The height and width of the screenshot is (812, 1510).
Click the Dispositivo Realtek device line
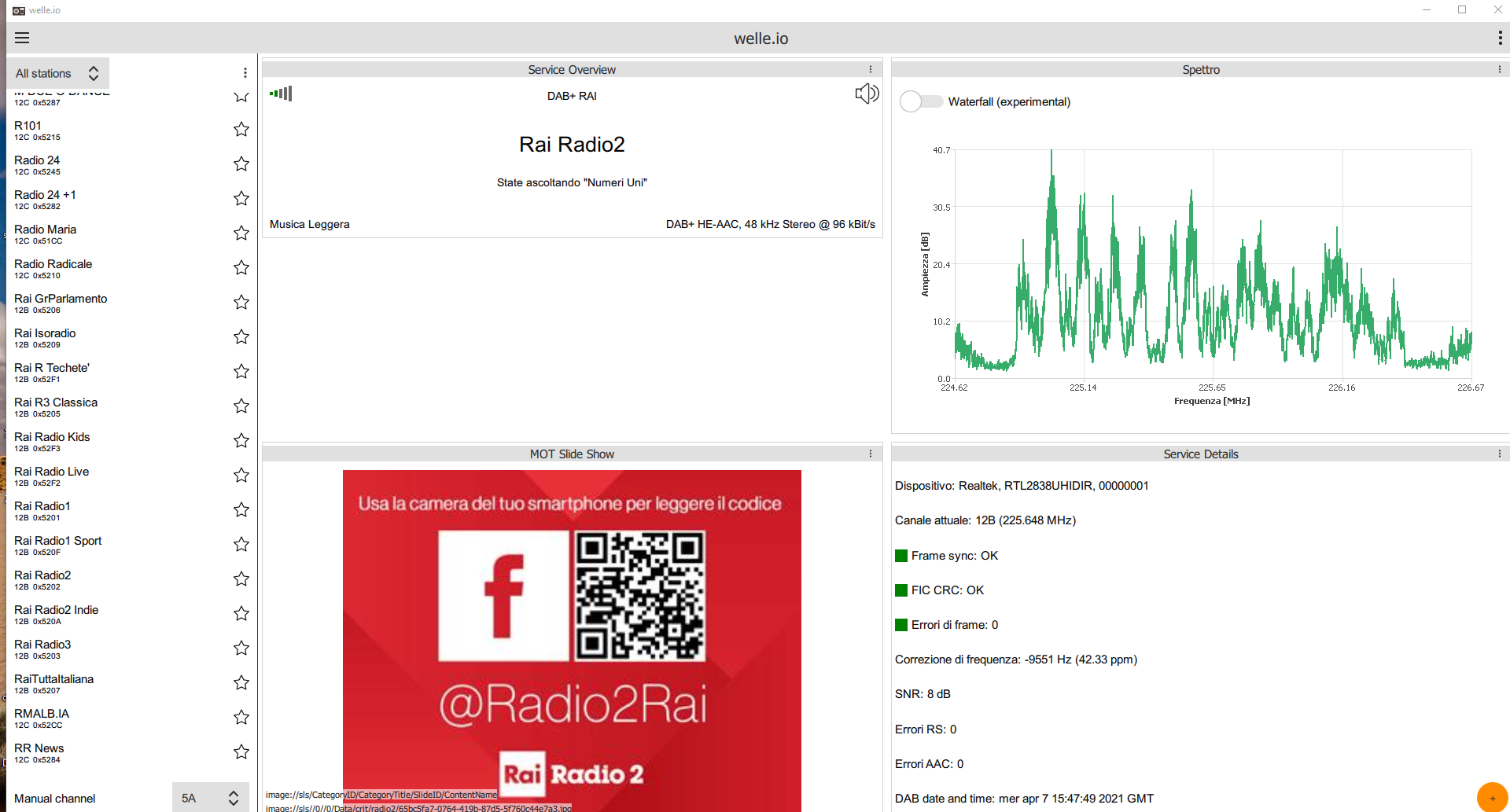(1022, 486)
